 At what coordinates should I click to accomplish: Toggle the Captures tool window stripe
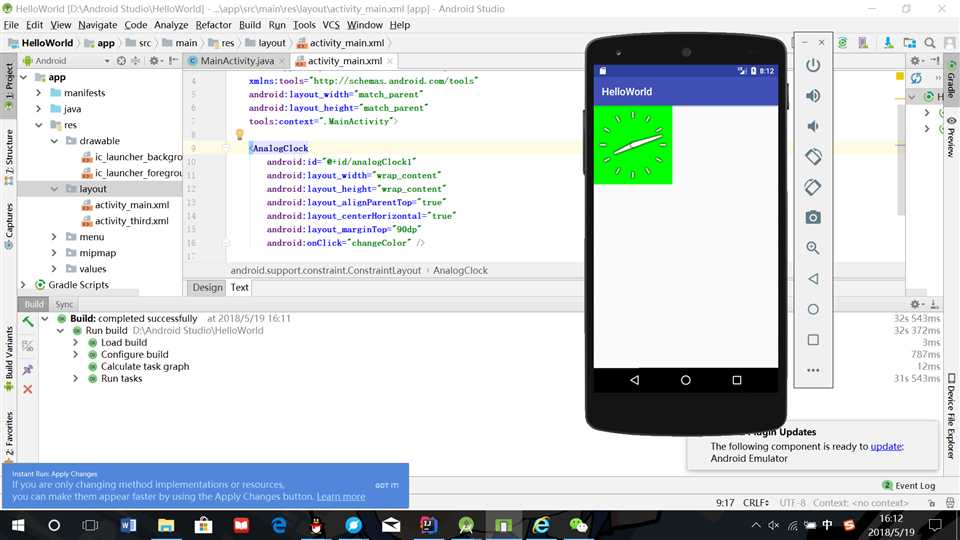(x=9, y=227)
